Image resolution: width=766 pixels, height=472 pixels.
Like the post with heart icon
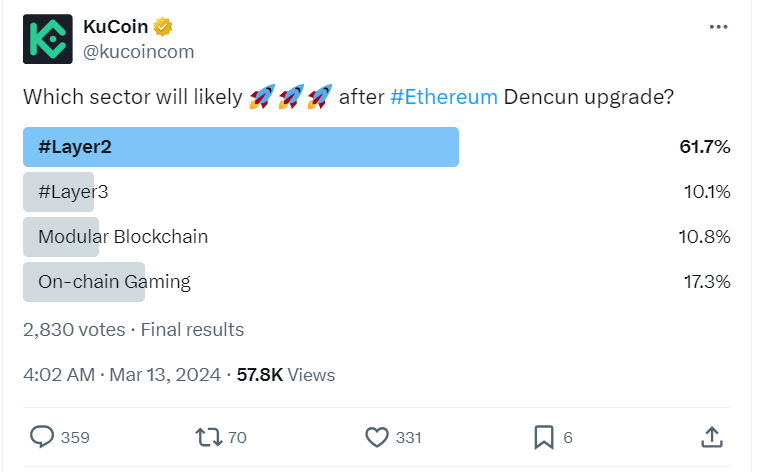pyautogui.click(x=376, y=437)
